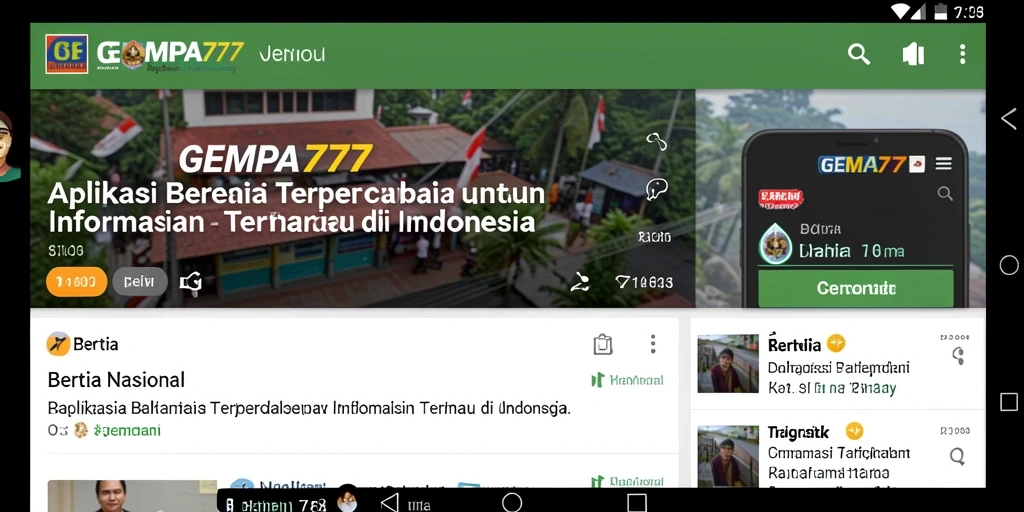Tap the orange badge next to Trignsitk
The width and height of the screenshot is (1024, 512).
point(854,431)
